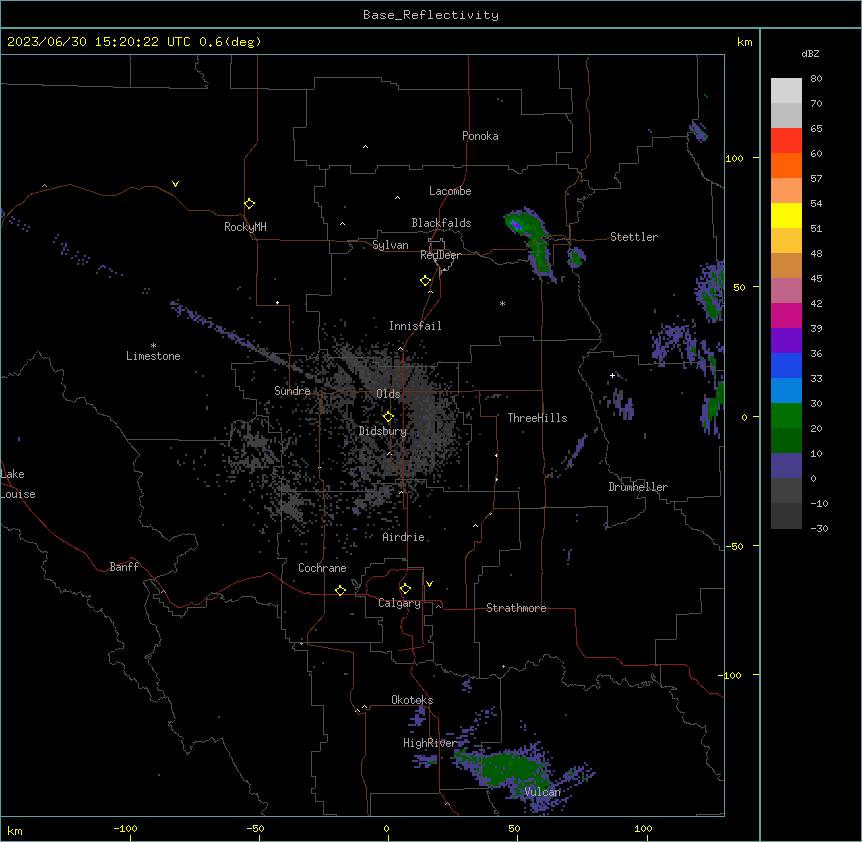The image size is (862, 842).
Task: Click the RedDeer label
Action: coord(440,255)
